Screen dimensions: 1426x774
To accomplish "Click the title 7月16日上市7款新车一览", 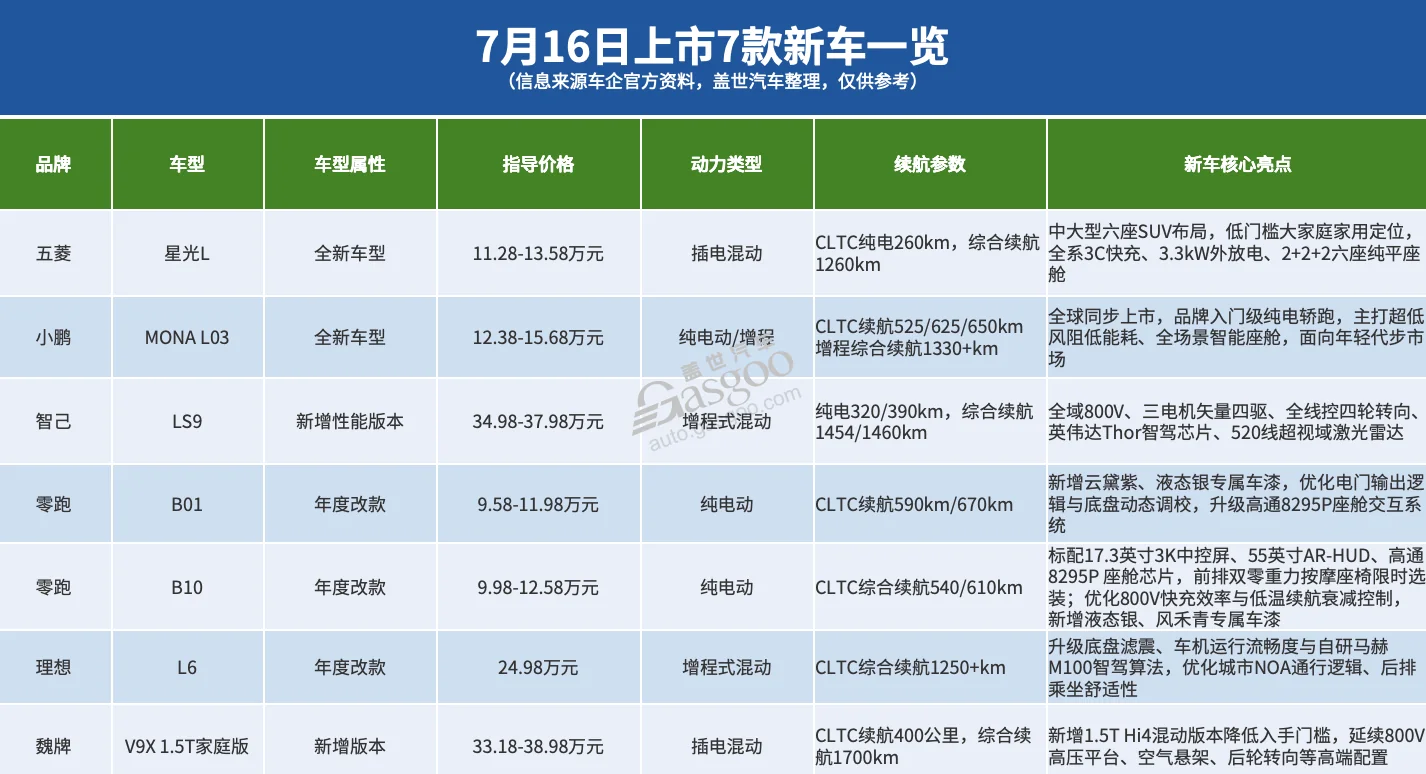I will [x=711, y=46].
